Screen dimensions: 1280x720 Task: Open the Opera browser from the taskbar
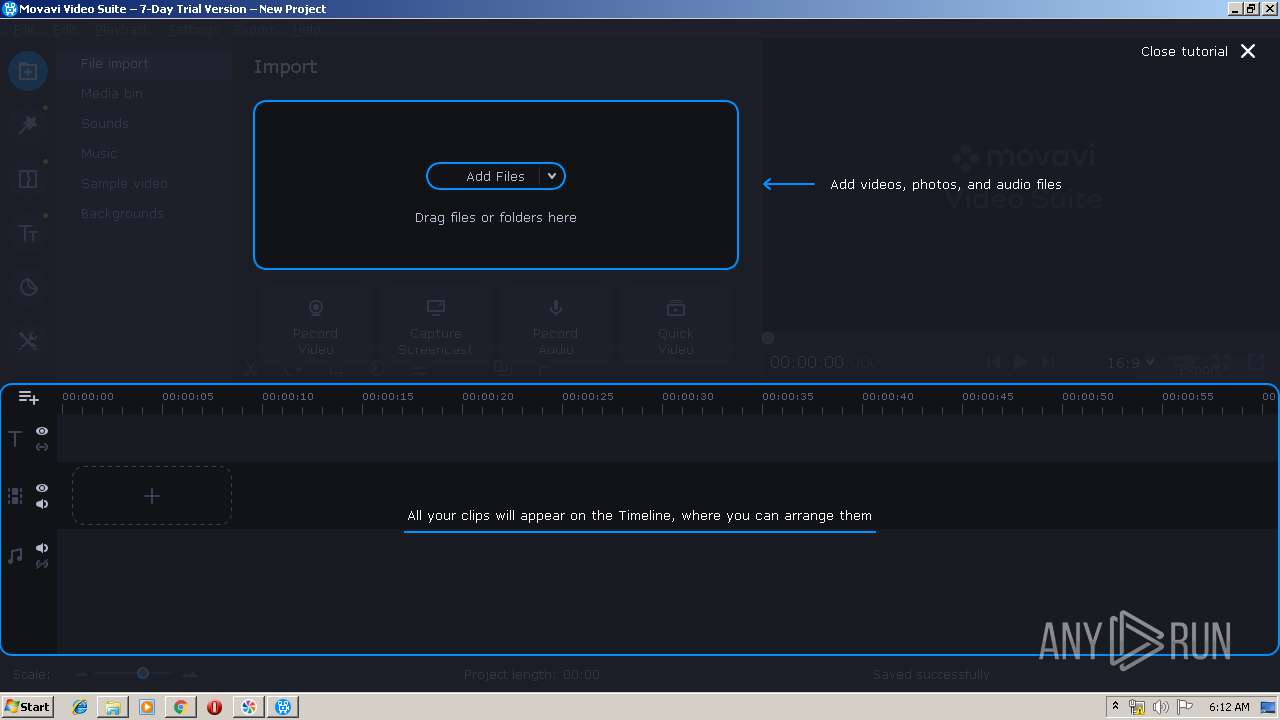point(214,707)
